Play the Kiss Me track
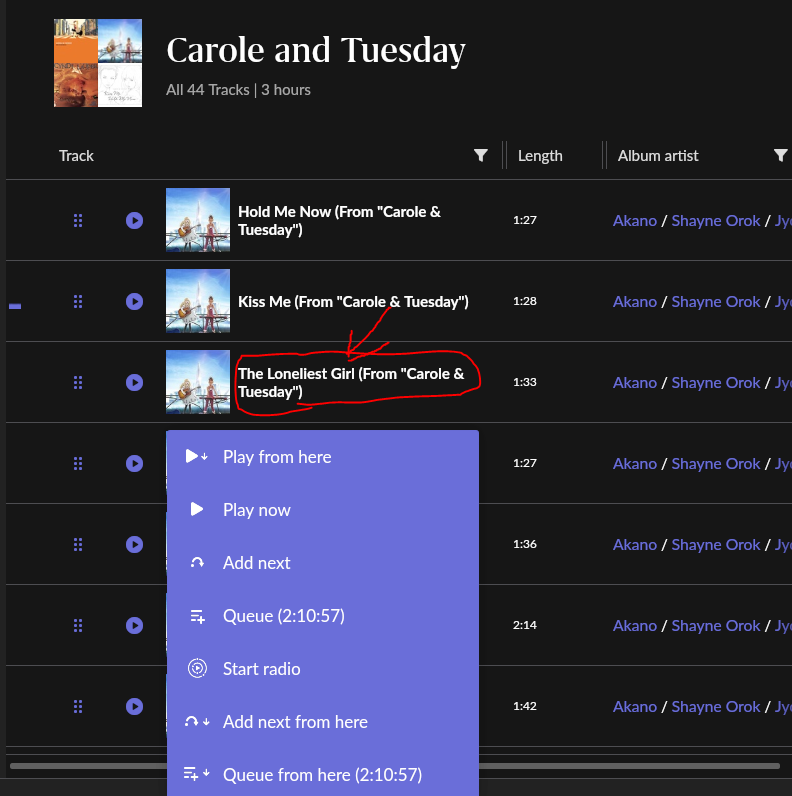This screenshot has height=796, width=792. coord(135,302)
